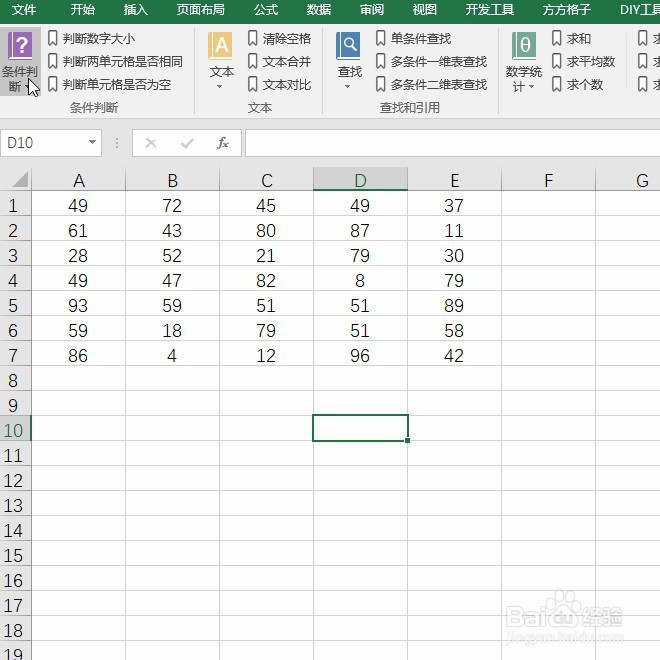Run the 多条件二维表查找 command
This screenshot has height=660, width=660.
(439, 85)
